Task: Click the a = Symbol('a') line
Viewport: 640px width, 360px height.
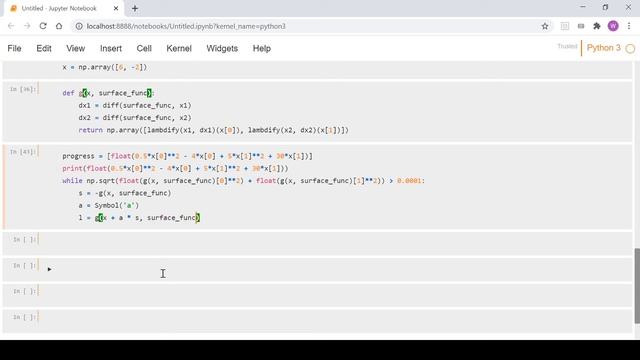Action: tap(109, 205)
